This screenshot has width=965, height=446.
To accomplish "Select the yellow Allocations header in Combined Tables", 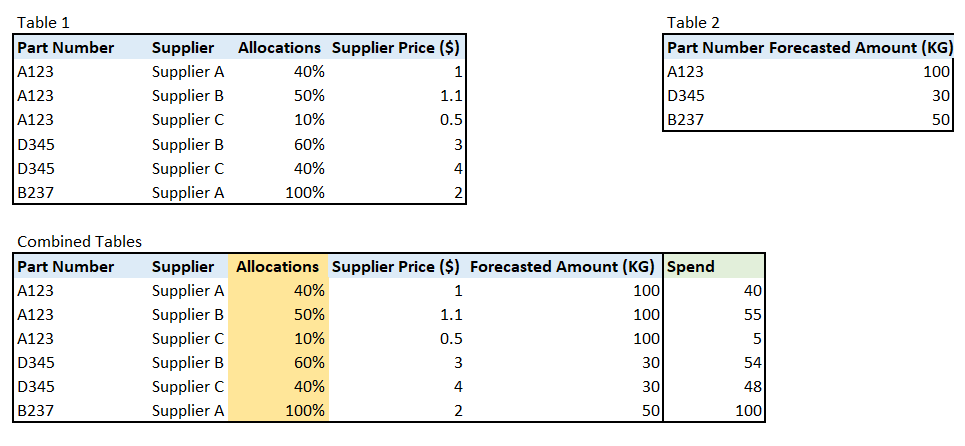I will coord(278,266).
